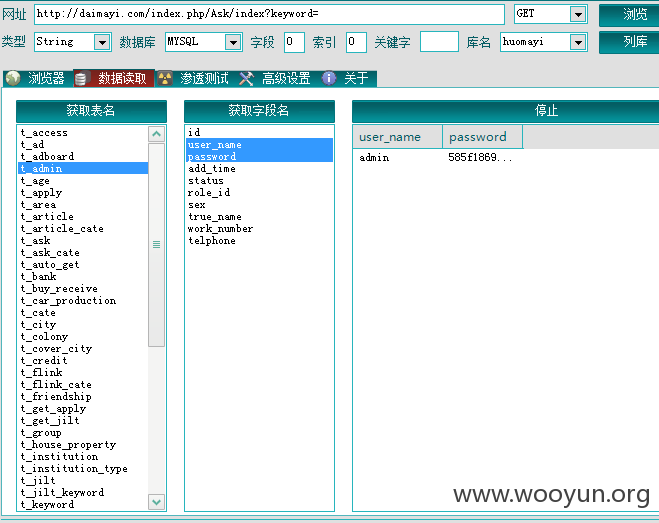Click the user_name column header
Image resolution: width=659 pixels, height=523 pixels.
(x=397, y=137)
